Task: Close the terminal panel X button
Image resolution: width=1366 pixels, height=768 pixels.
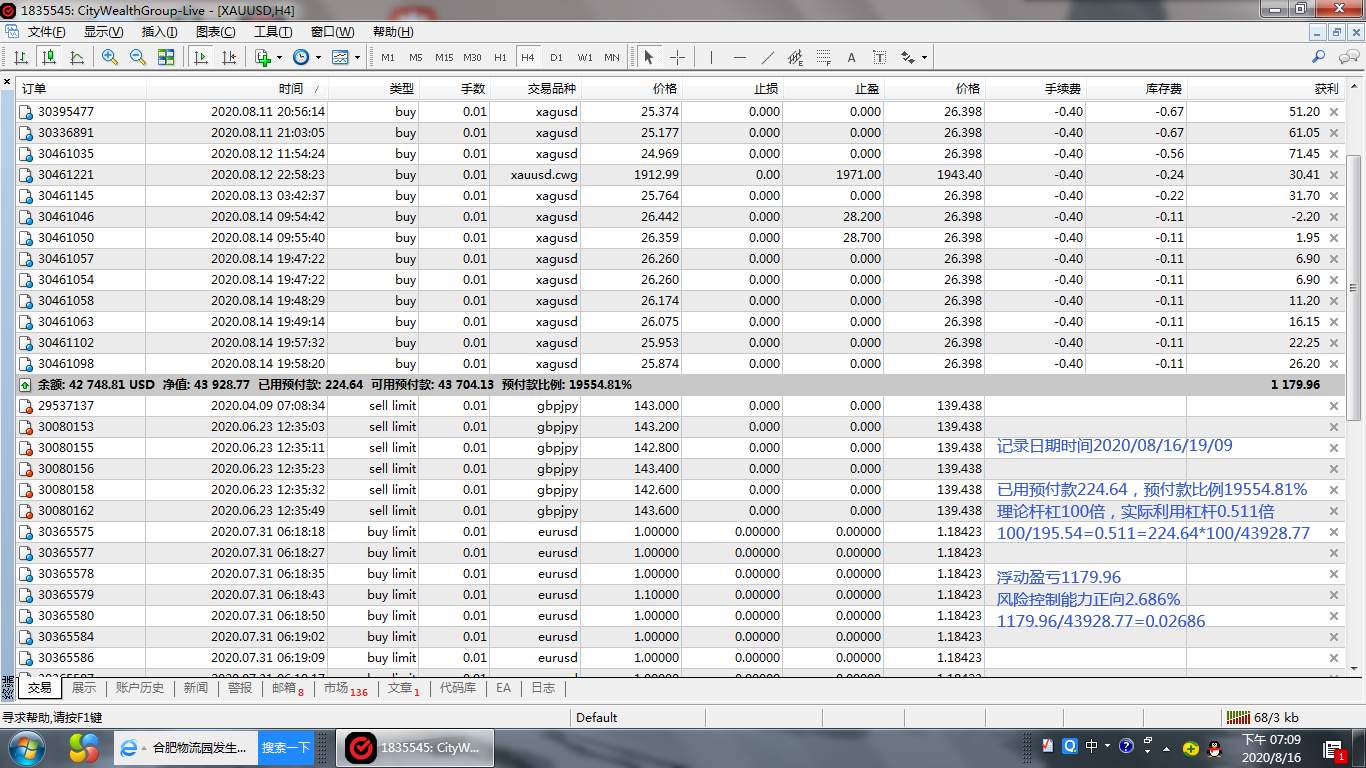Action: point(7,82)
